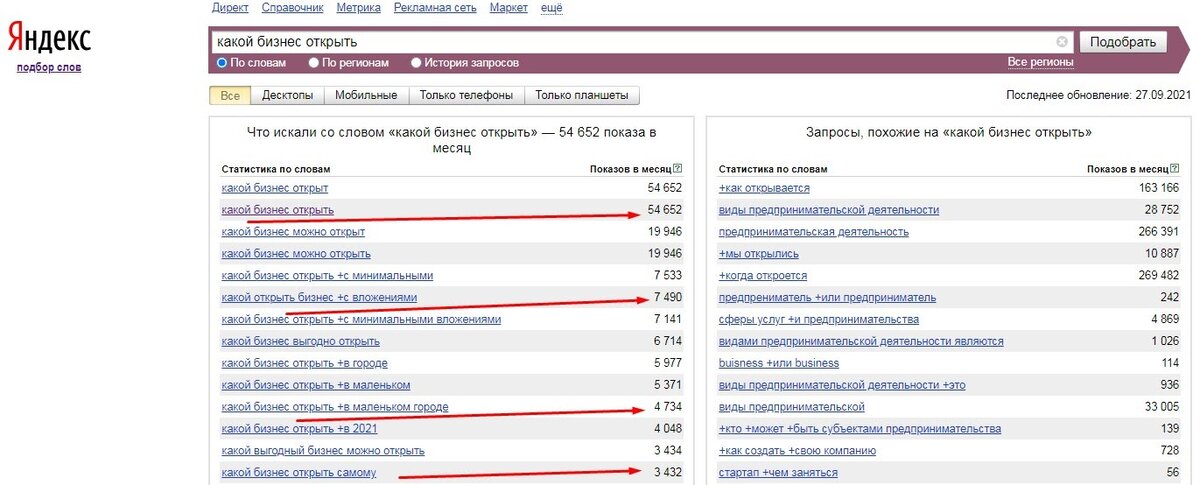The width and height of the screenshot is (1200, 485).
Task: Click the impressions value 163 166
Action: point(1157,188)
